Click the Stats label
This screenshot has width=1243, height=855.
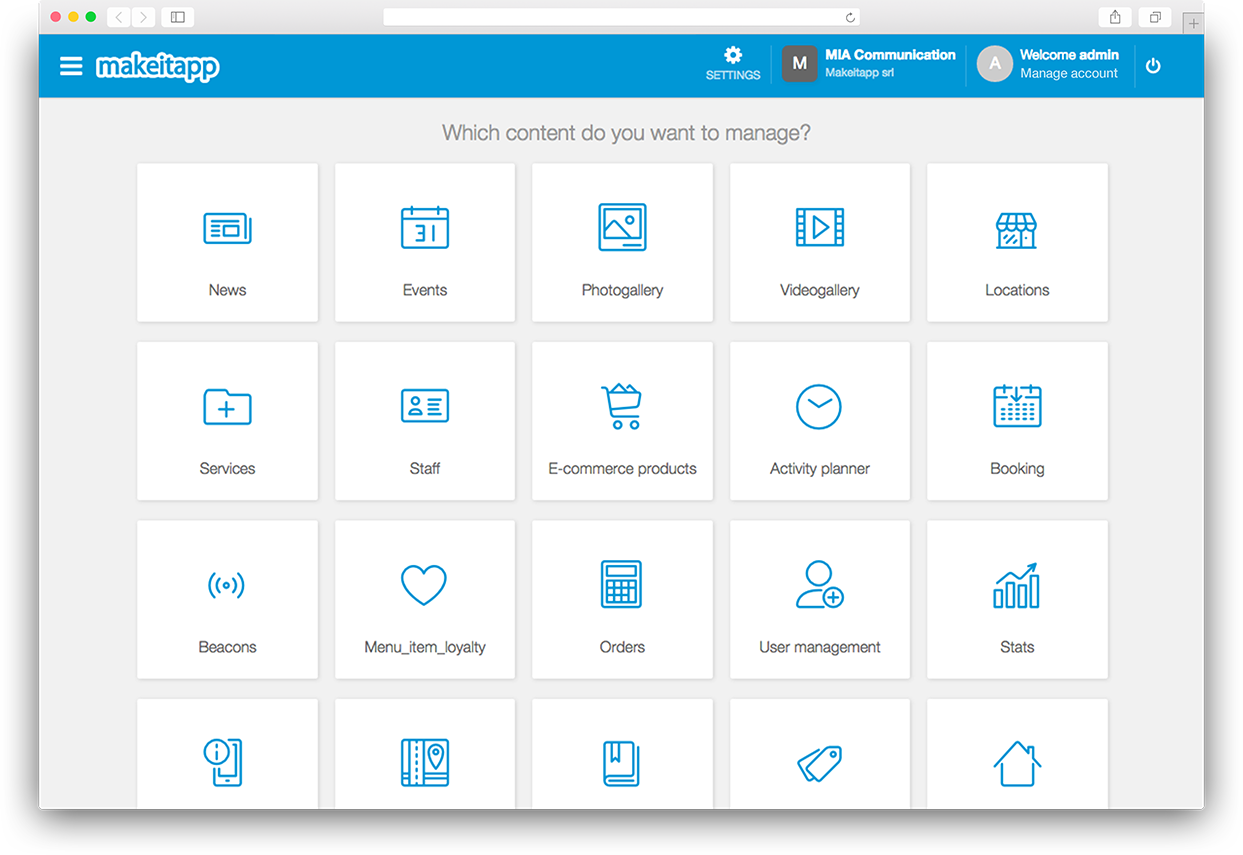pos(1017,647)
